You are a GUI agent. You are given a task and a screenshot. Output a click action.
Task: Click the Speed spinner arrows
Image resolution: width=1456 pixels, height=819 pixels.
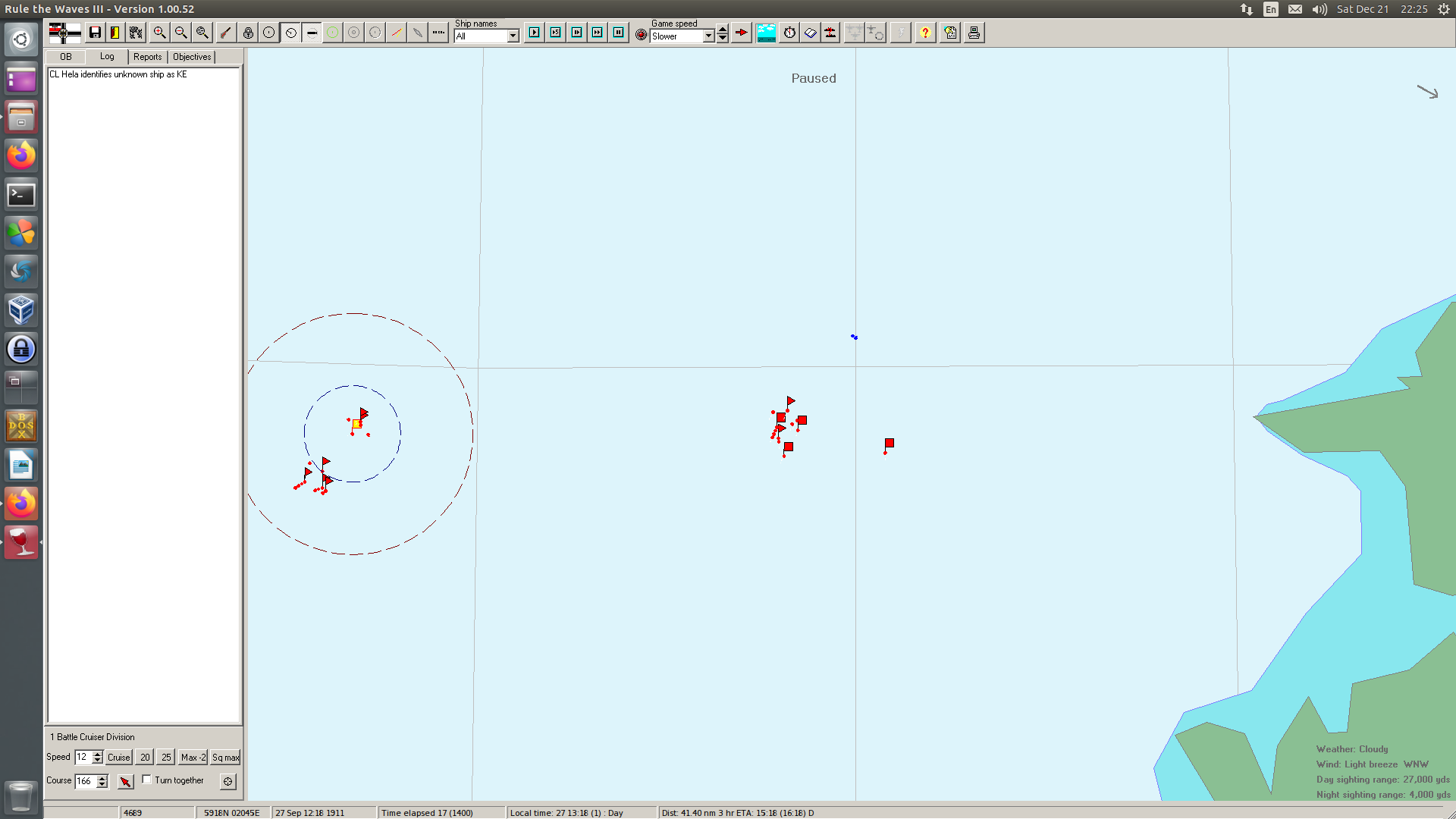97,757
